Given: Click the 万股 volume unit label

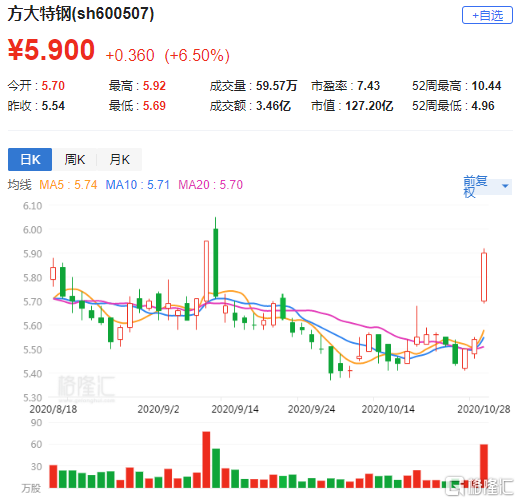Looking at the screenshot, I should pyautogui.click(x=31, y=488).
